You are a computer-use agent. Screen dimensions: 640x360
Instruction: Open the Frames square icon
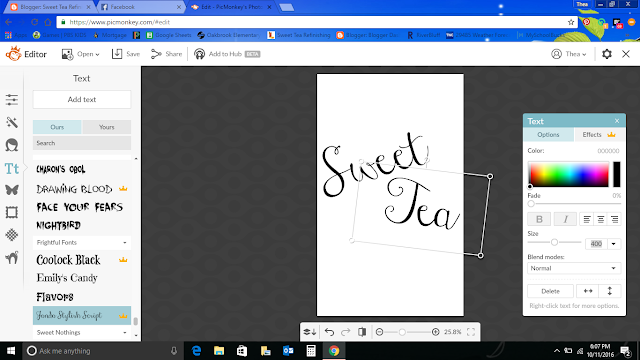[x=12, y=212]
